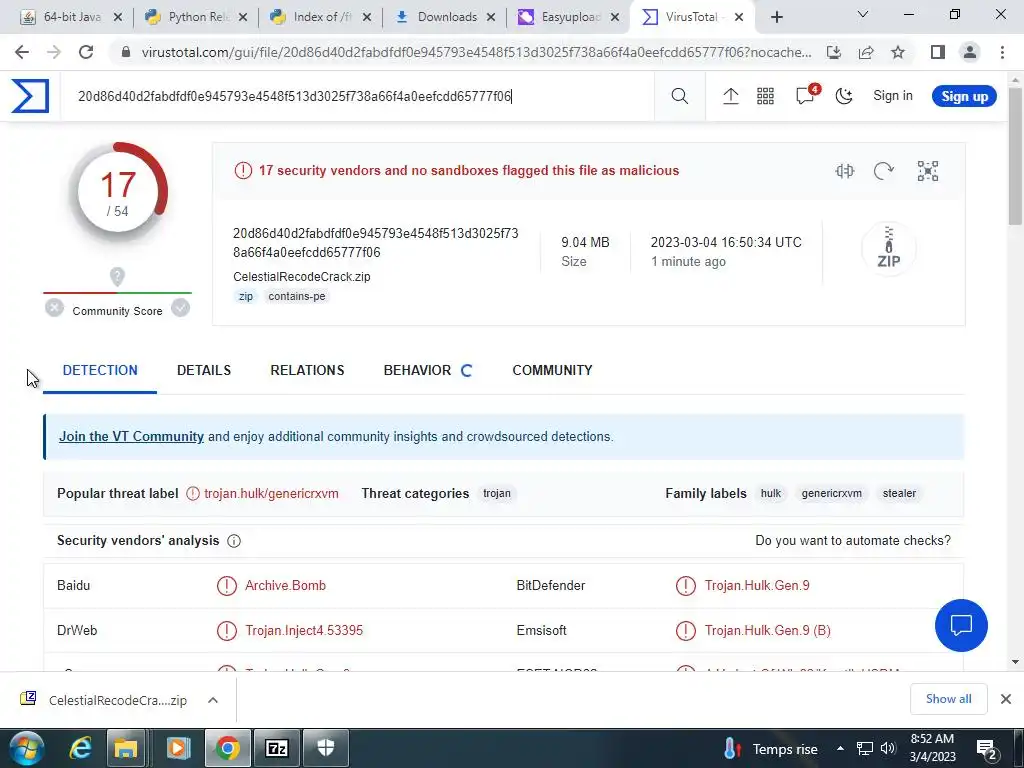This screenshot has height=768, width=1024.
Task: Click the trojan threat category chip
Action: coord(497,494)
